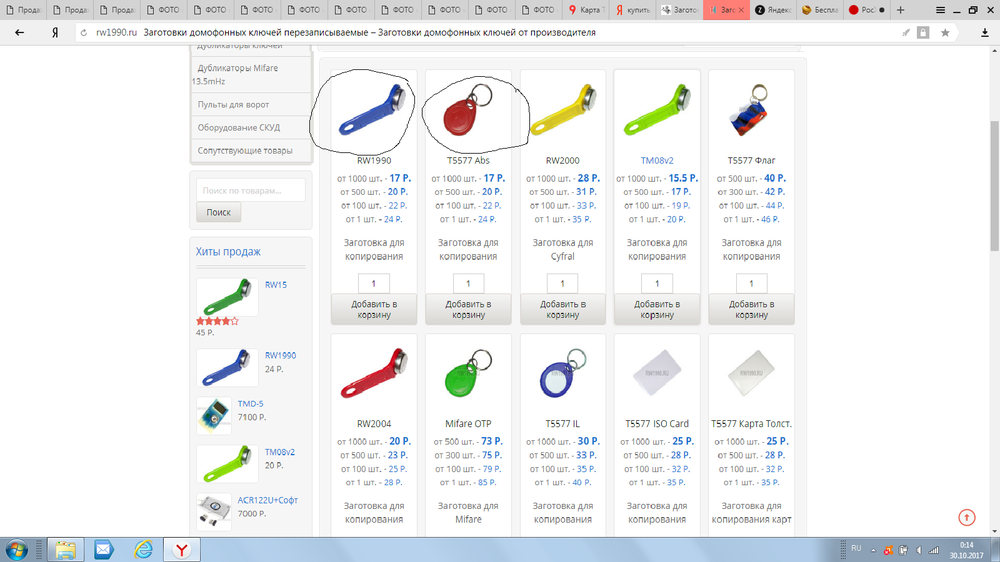Click the product search input field
The height and width of the screenshot is (562, 1000).
(x=249, y=190)
